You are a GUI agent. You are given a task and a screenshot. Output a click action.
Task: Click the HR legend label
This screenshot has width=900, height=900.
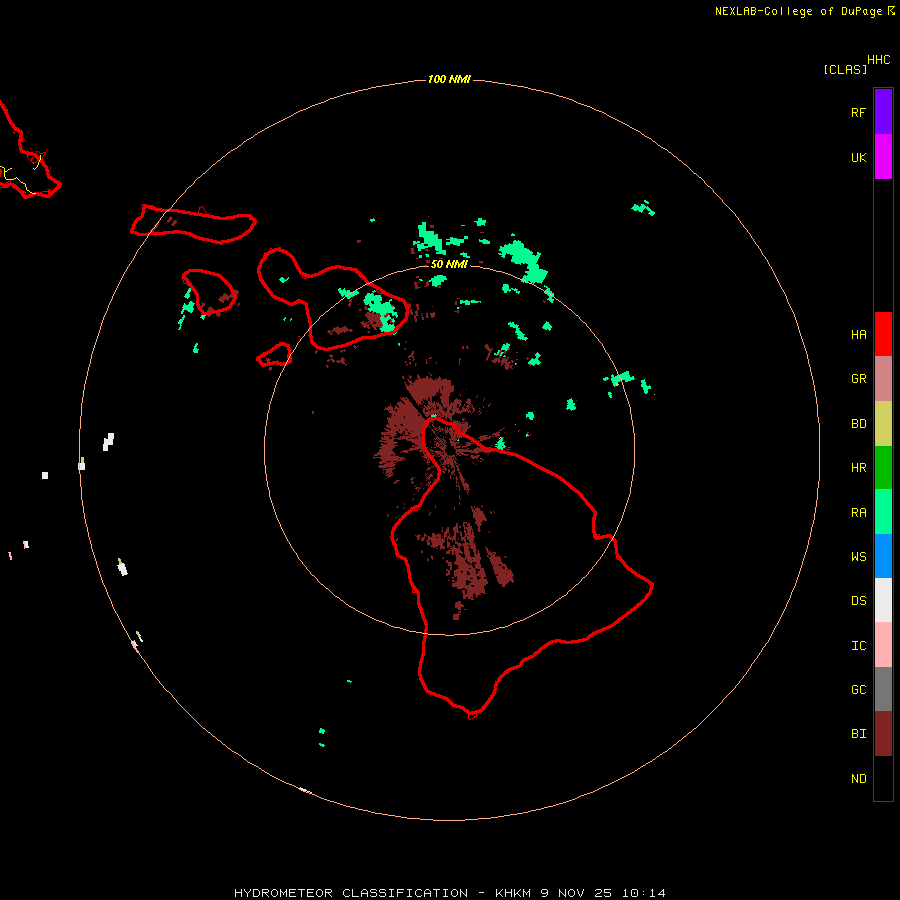858,468
